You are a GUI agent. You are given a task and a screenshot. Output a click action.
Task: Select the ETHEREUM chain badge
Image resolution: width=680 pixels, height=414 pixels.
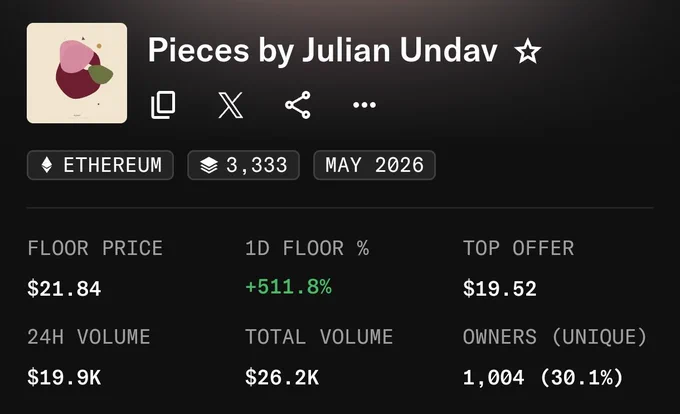tap(100, 165)
